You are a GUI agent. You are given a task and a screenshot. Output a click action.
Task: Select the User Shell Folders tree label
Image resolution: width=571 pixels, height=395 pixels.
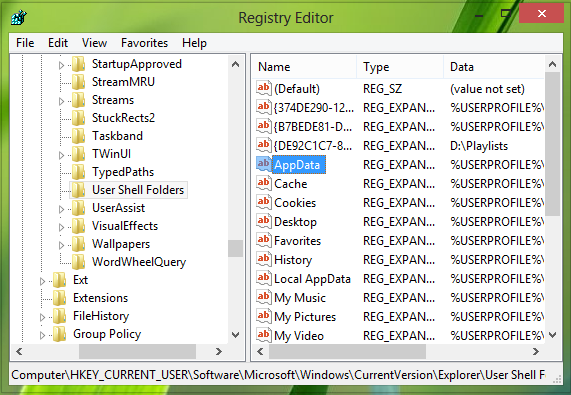click(x=138, y=190)
